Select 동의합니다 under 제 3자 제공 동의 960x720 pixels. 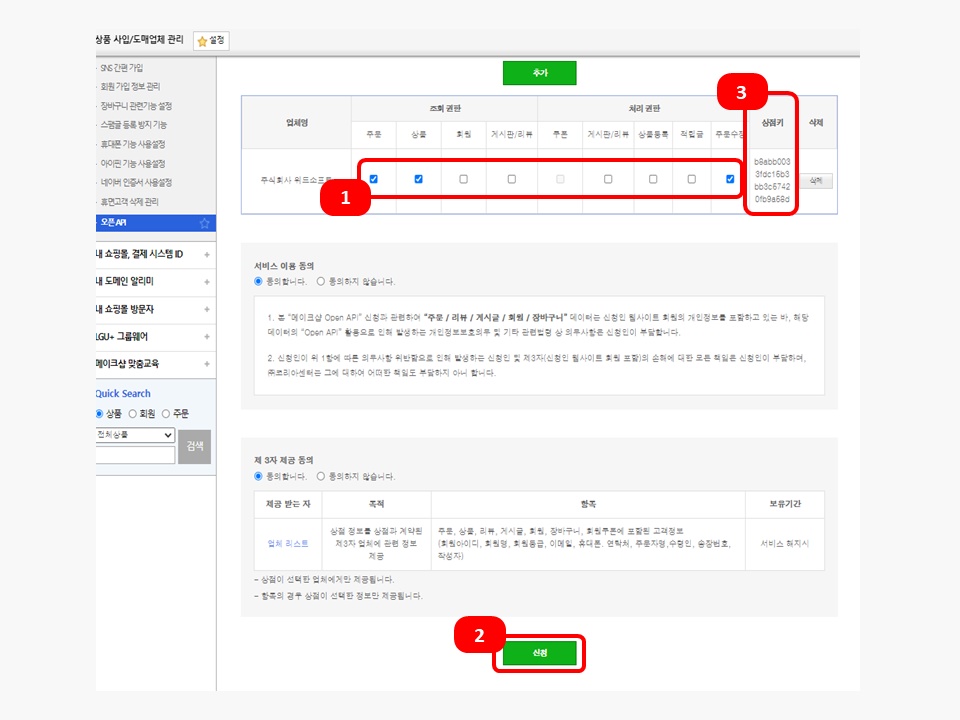coord(259,476)
